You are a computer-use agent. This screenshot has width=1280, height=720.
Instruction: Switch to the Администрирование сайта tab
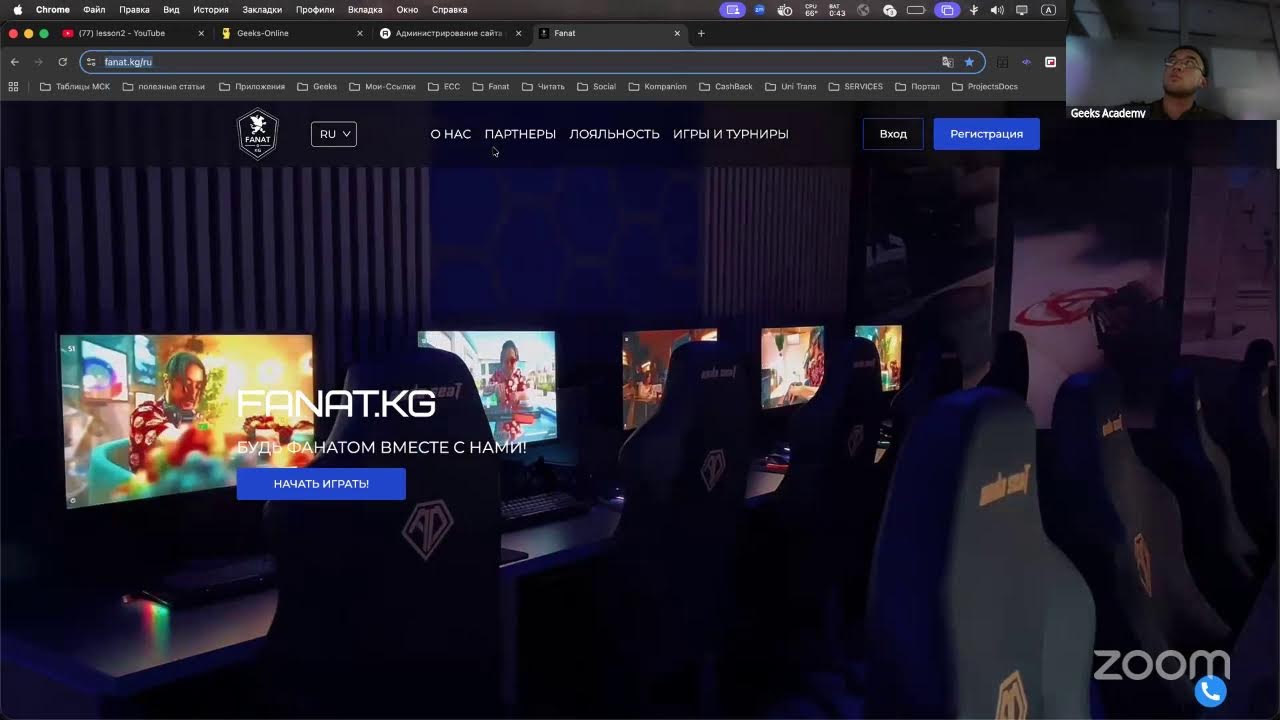[451, 33]
